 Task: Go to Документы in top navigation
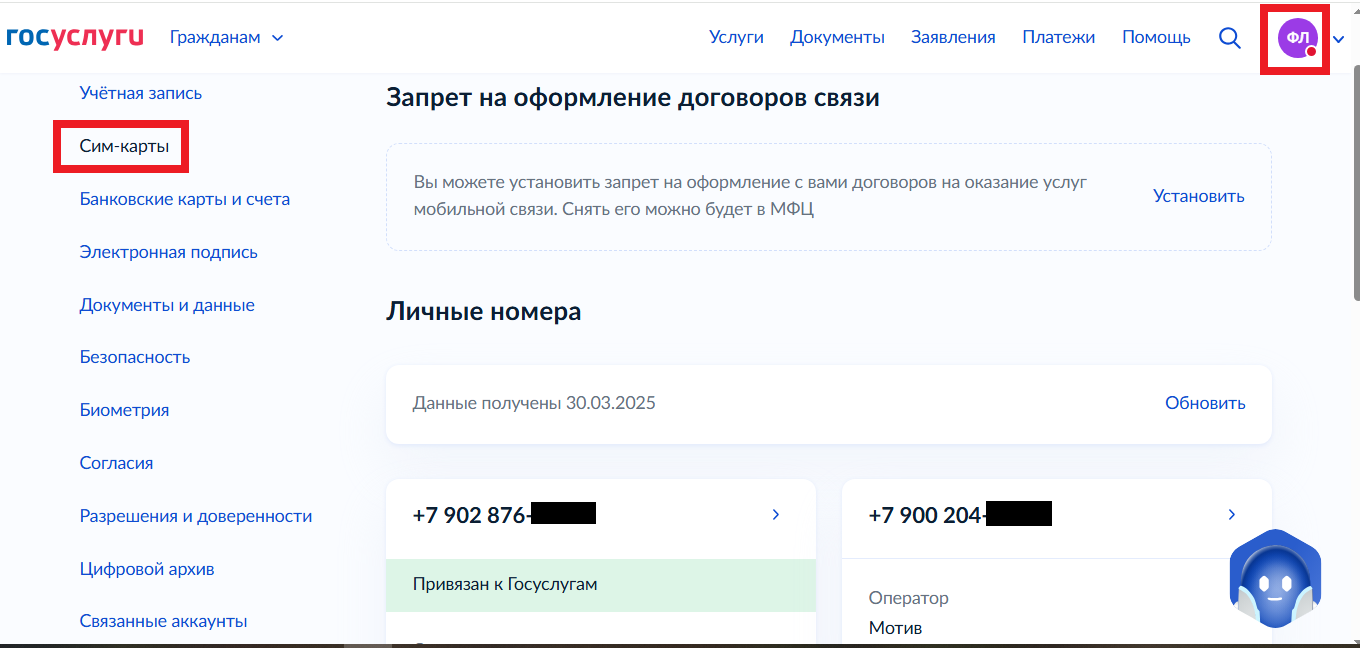click(837, 37)
